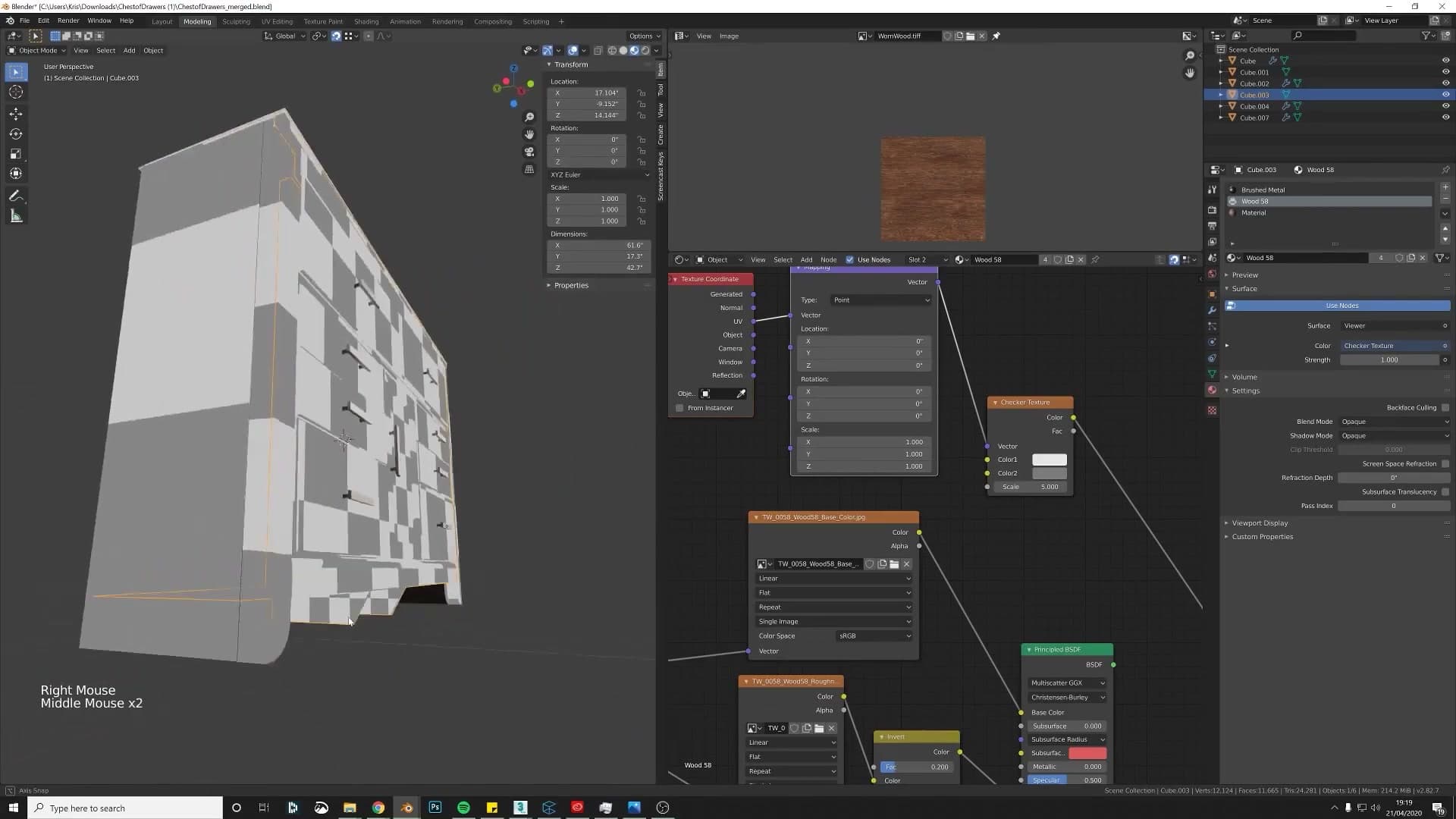
Task: Open image file for WornWood.tiff datablock
Action: click(971, 36)
